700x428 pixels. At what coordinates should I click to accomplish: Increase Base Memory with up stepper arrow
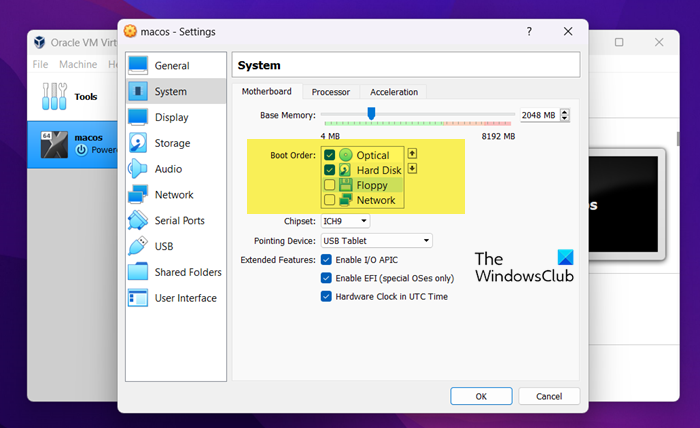coord(565,112)
